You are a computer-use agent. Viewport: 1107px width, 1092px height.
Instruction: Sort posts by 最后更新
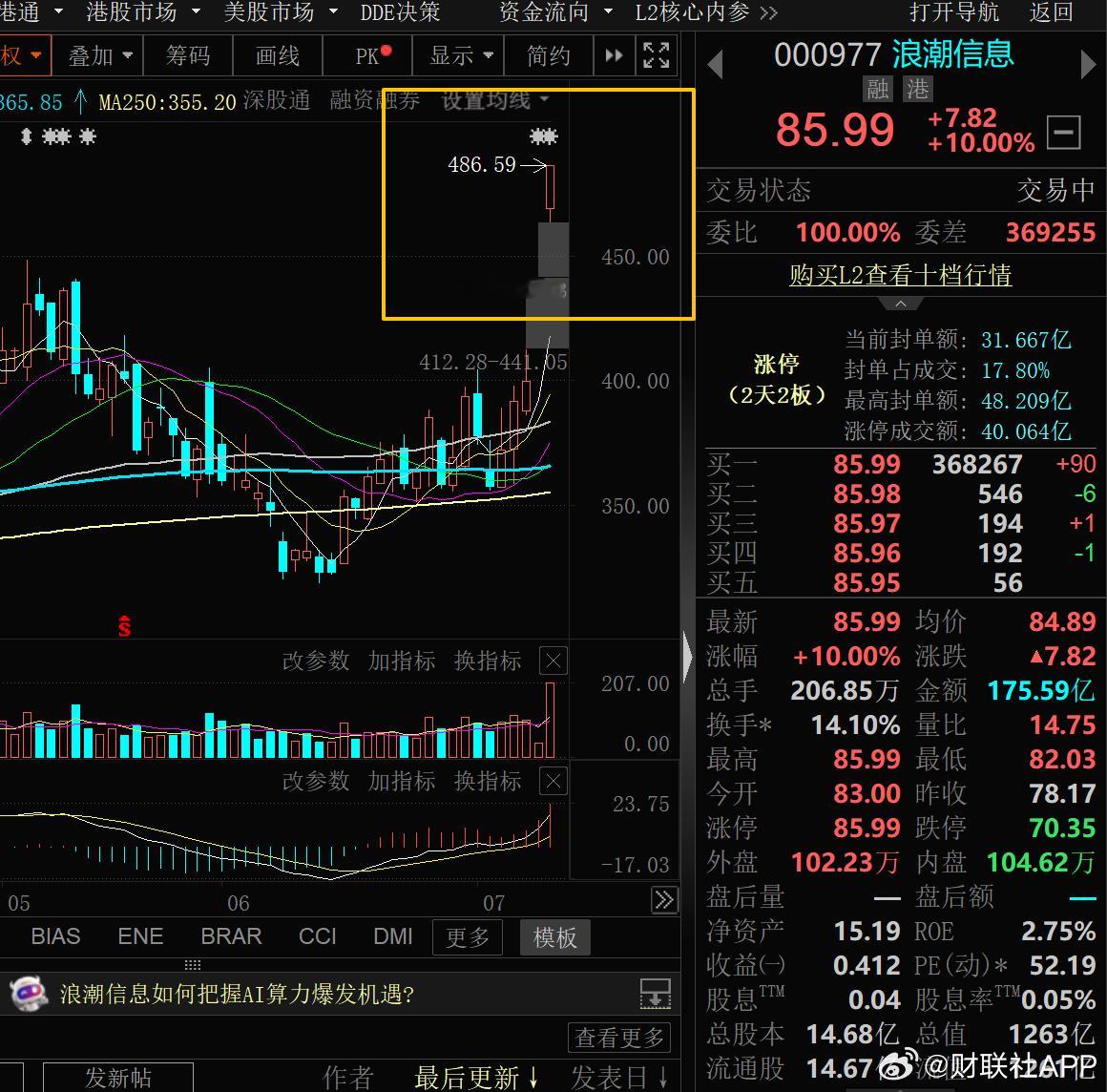pos(476,1078)
